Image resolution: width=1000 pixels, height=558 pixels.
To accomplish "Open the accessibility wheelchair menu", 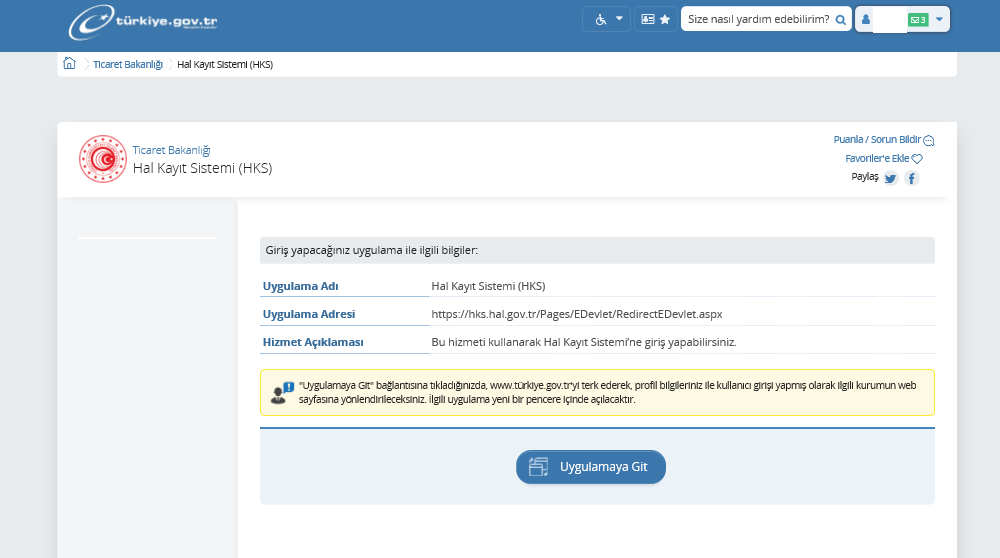I will [607, 19].
